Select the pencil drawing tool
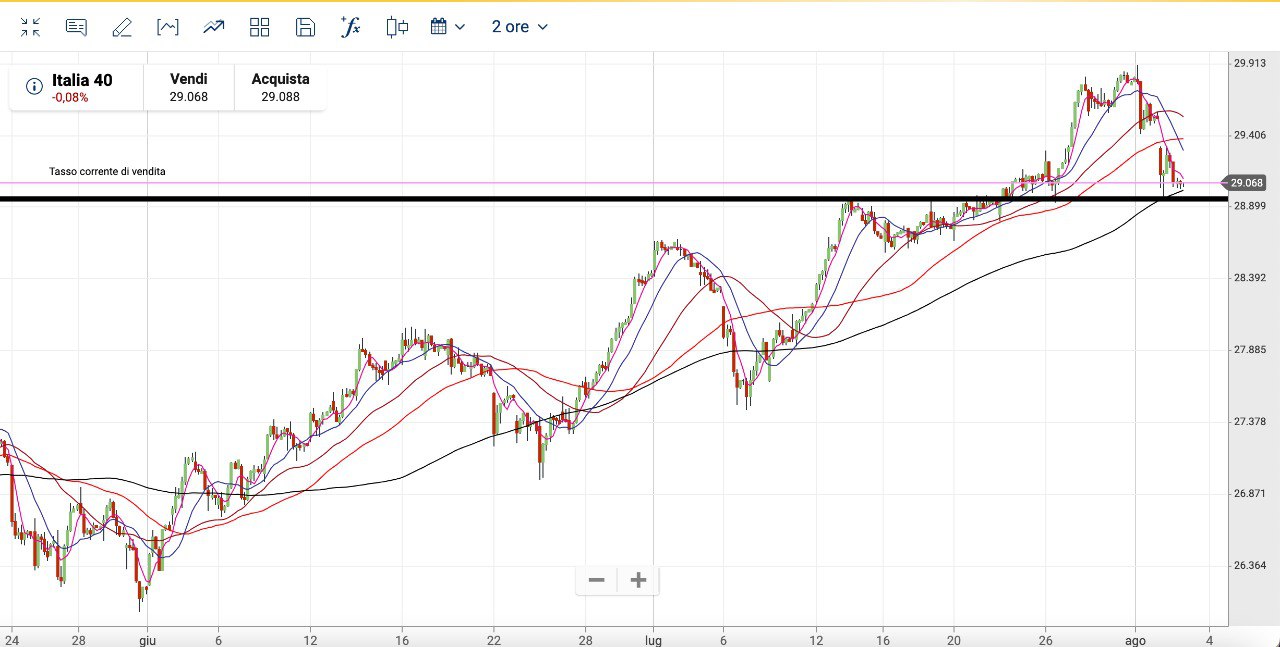The height and width of the screenshot is (647, 1280). coord(122,27)
